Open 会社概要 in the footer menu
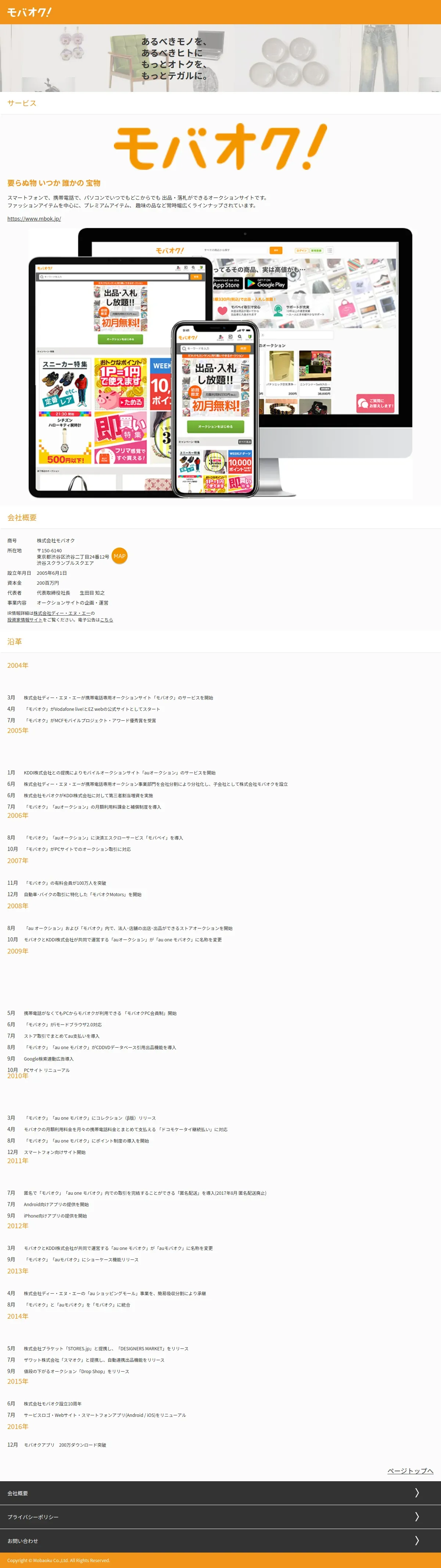The image size is (441, 1568). (x=220, y=1493)
